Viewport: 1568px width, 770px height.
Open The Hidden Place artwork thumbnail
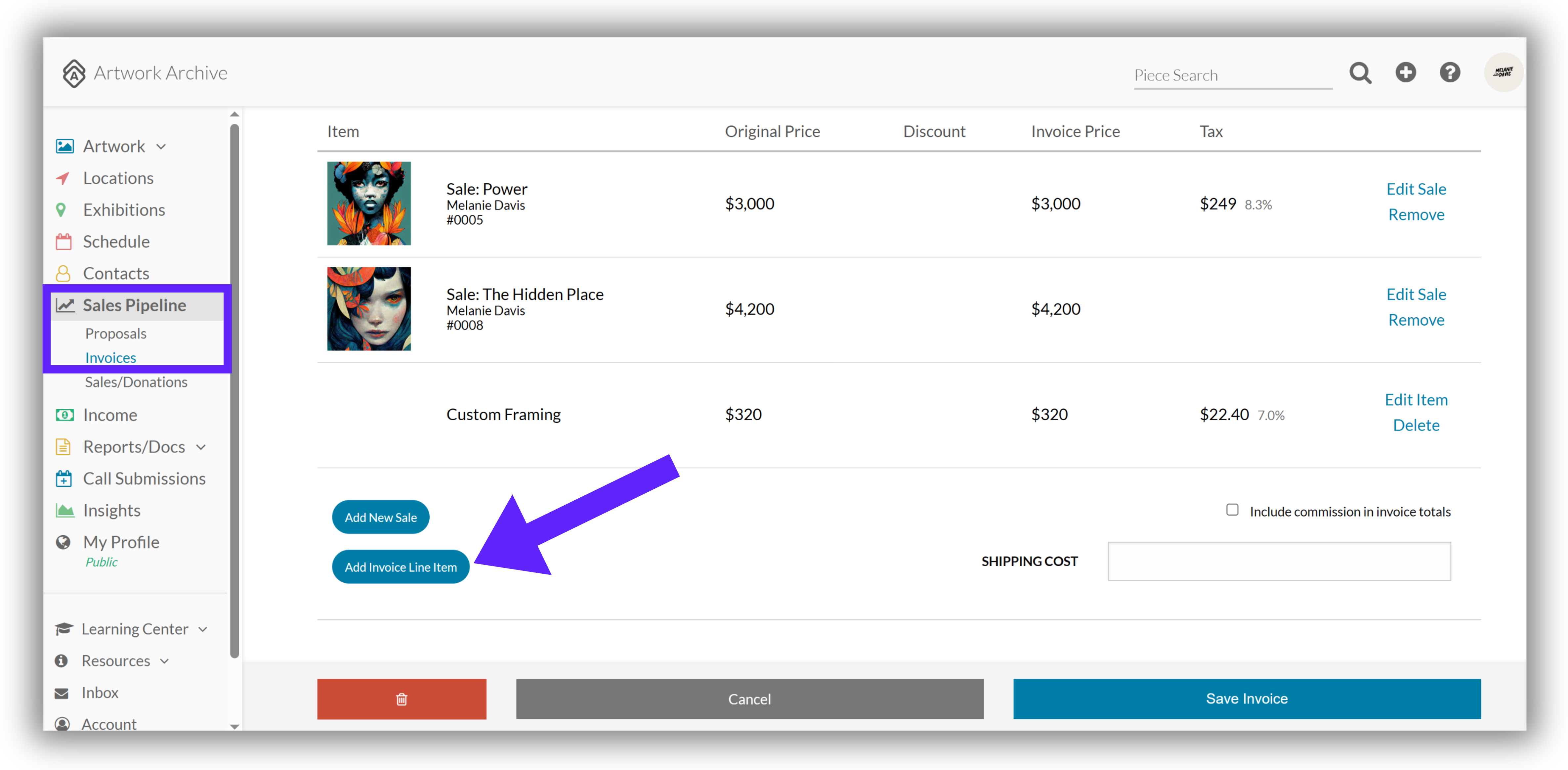369,309
